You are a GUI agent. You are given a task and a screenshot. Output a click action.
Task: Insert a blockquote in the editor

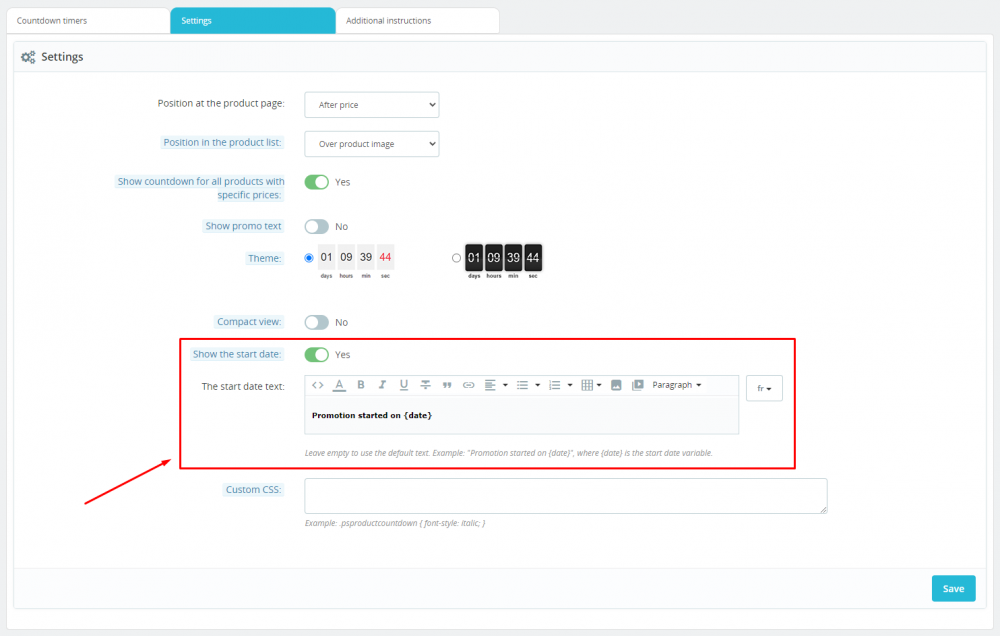pos(445,385)
